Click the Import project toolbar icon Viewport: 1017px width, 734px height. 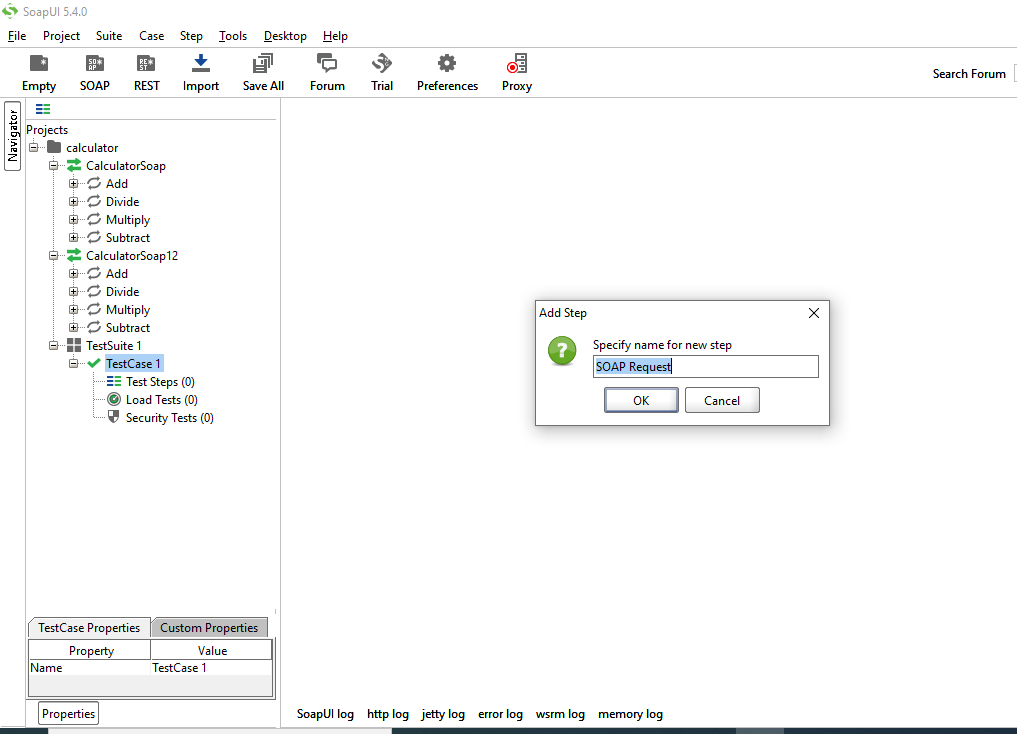(201, 64)
